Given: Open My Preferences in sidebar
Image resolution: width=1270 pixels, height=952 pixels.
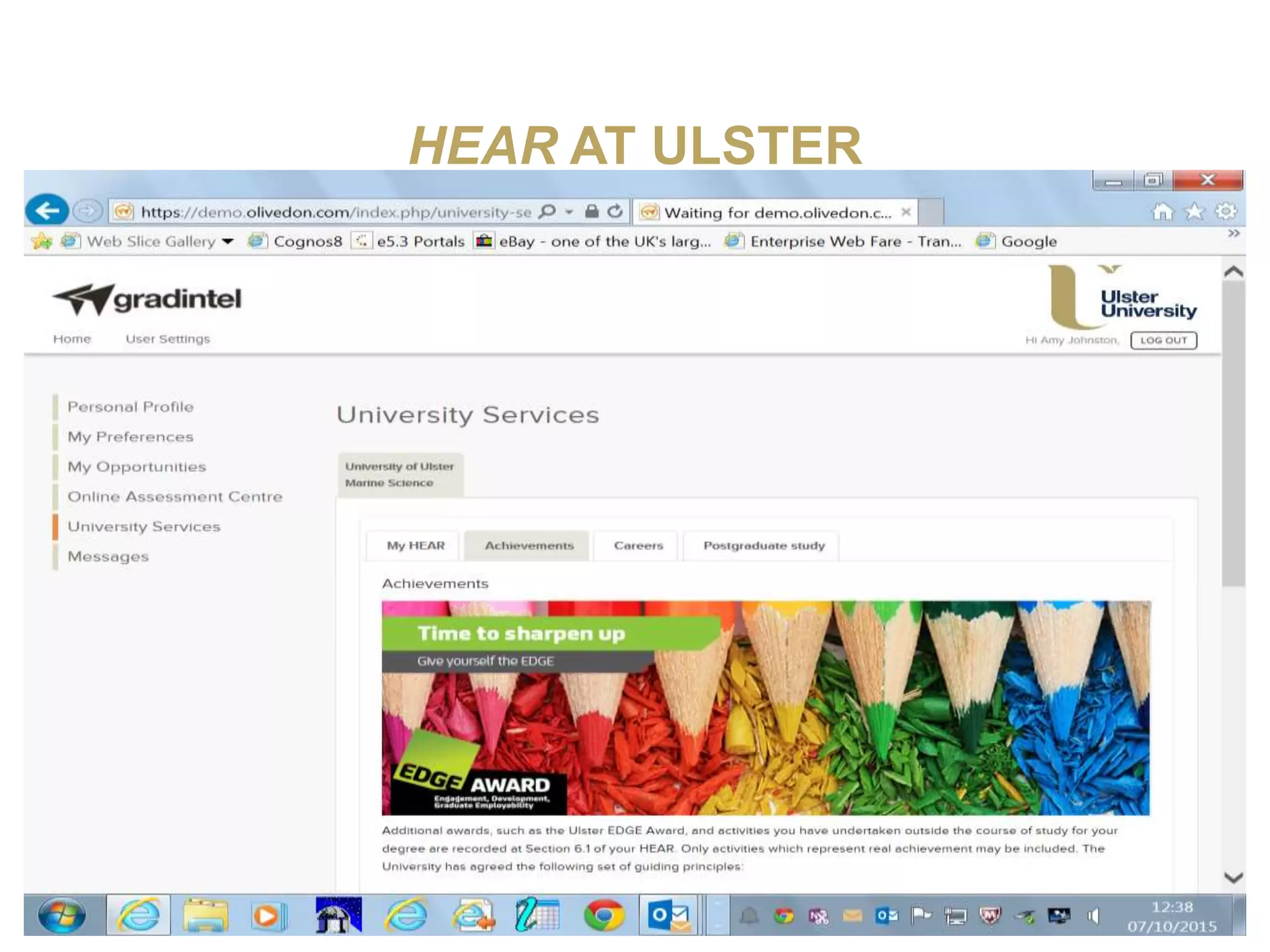Looking at the screenshot, I should (x=130, y=437).
